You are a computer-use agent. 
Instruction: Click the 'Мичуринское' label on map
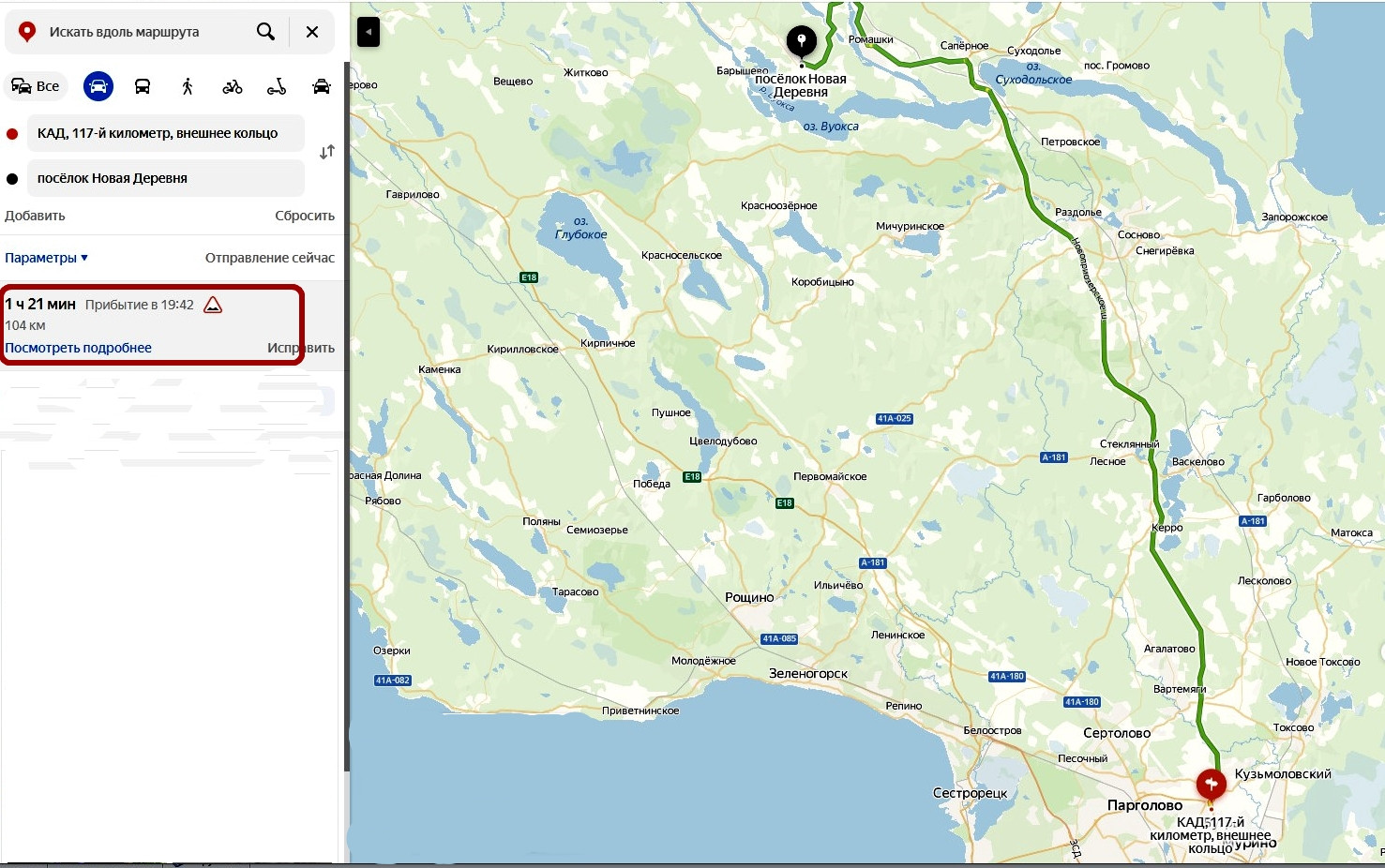pos(911,226)
